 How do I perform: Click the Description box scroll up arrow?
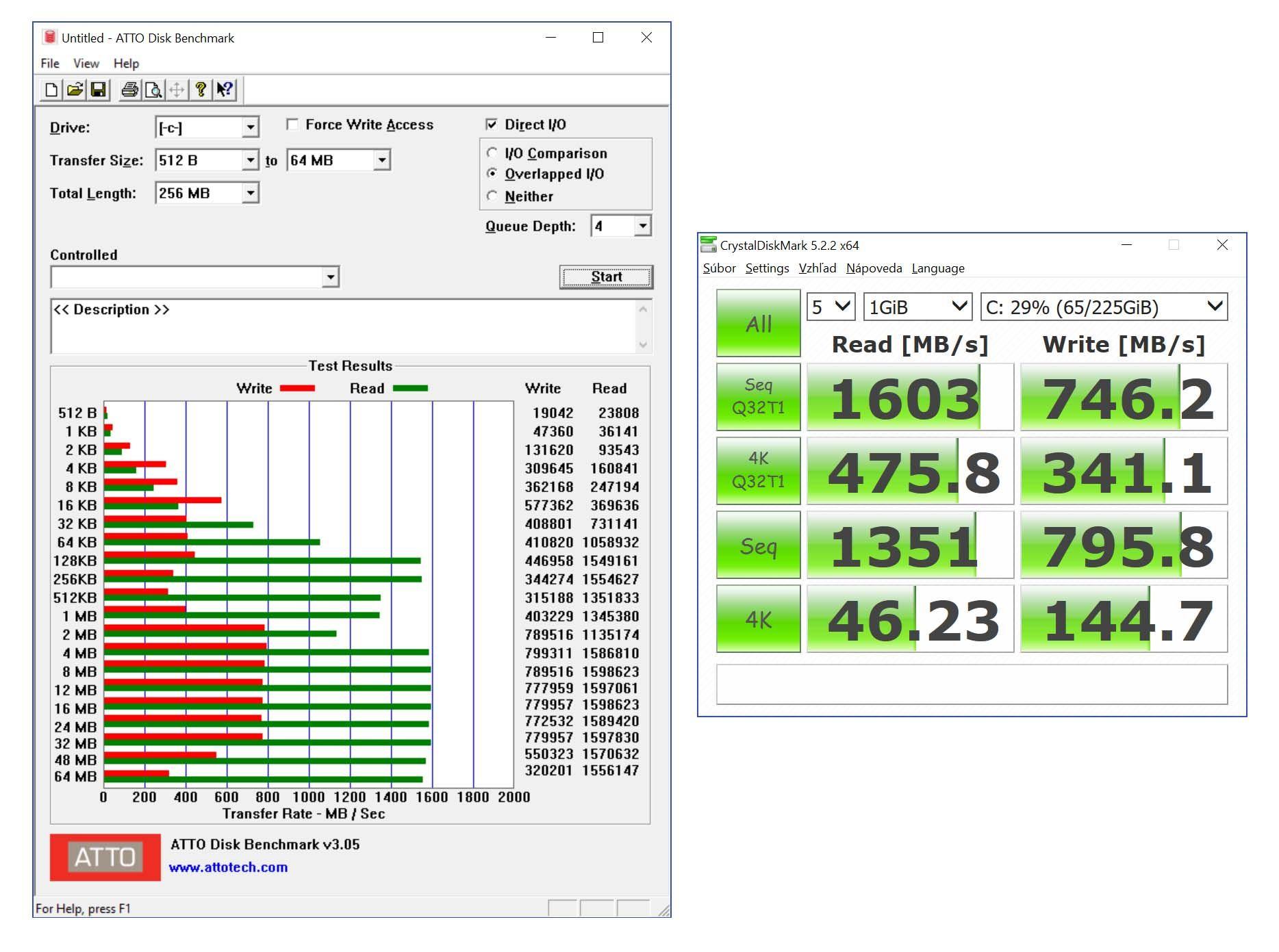click(643, 309)
